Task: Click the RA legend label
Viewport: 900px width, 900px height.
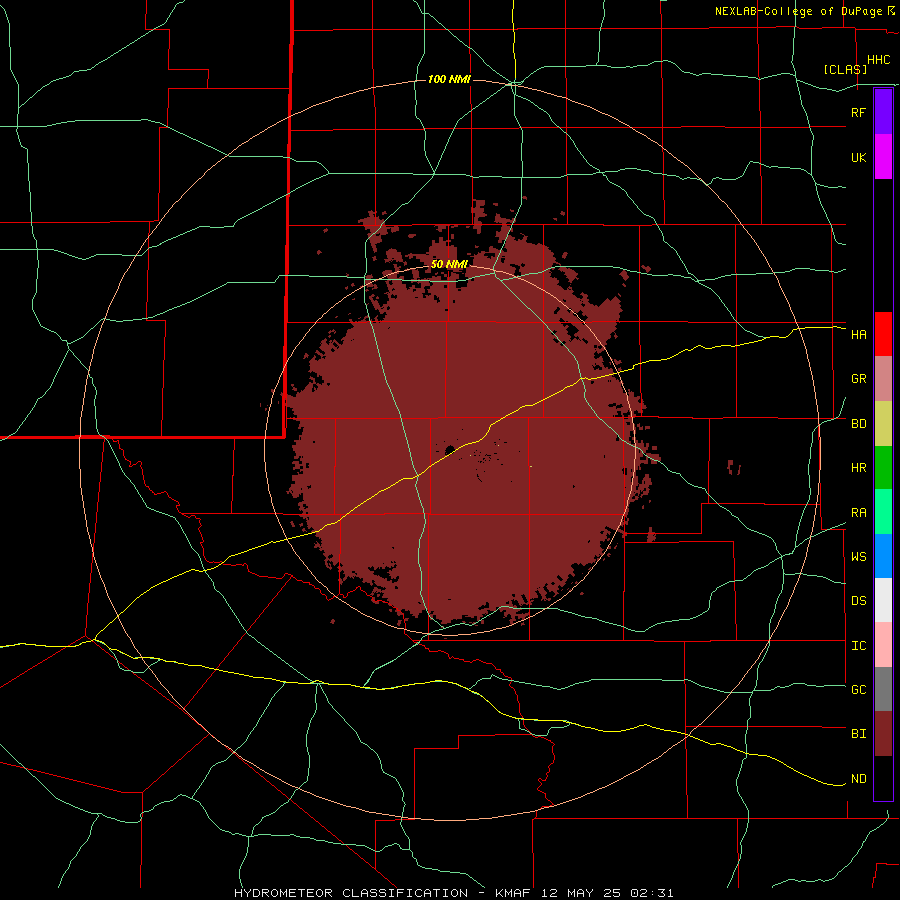Action: tap(858, 513)
